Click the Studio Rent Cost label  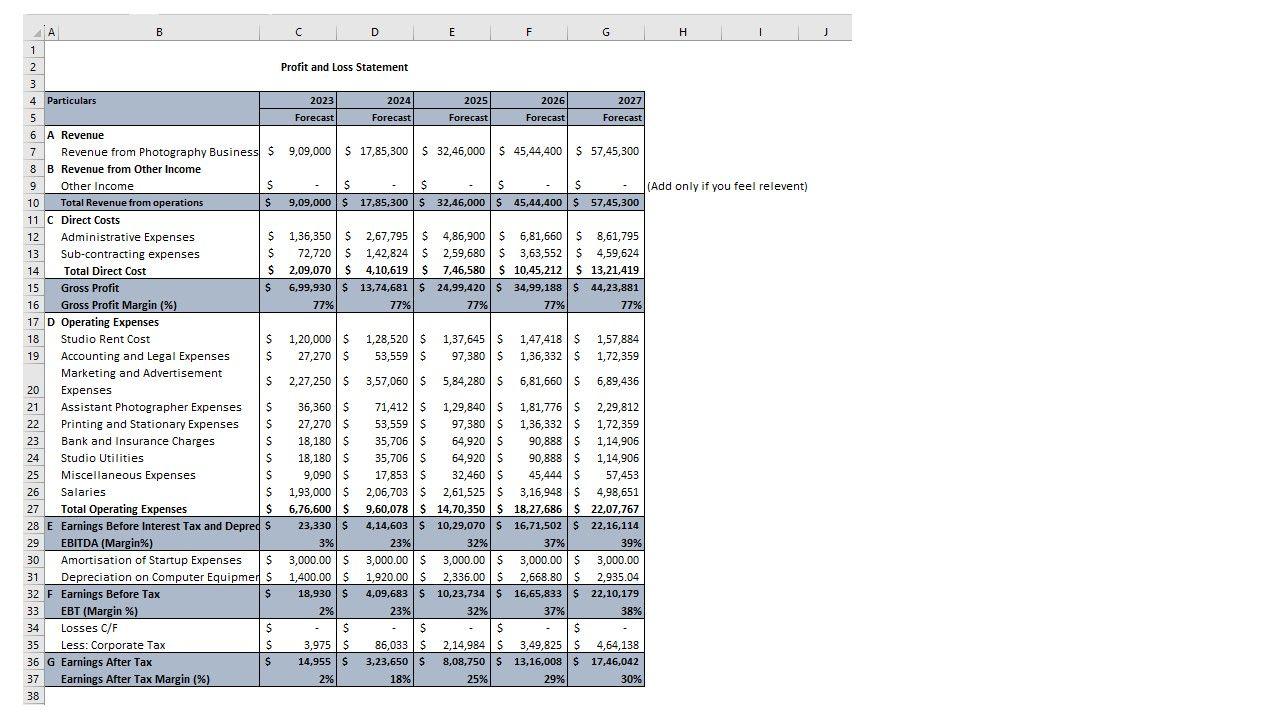(x=105, y=339)
